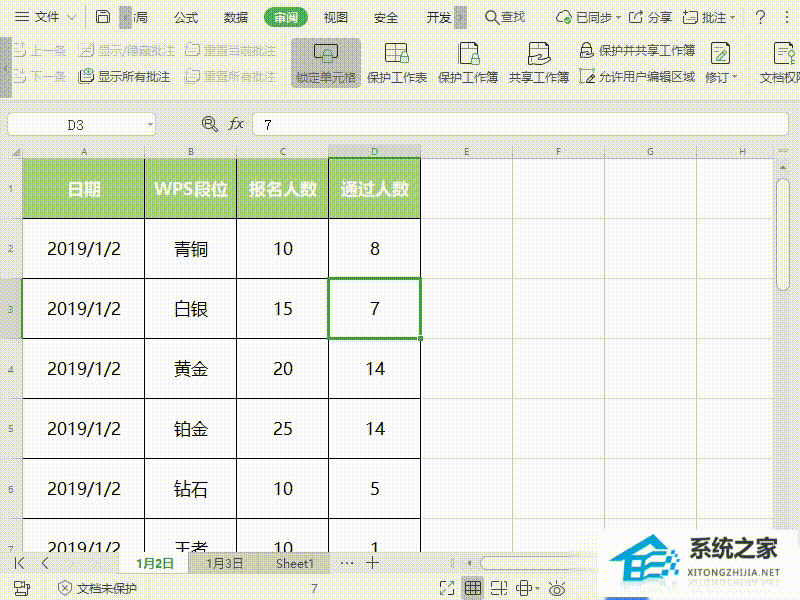Switch to the Sheet1 sheet tab

pos(295,564)
